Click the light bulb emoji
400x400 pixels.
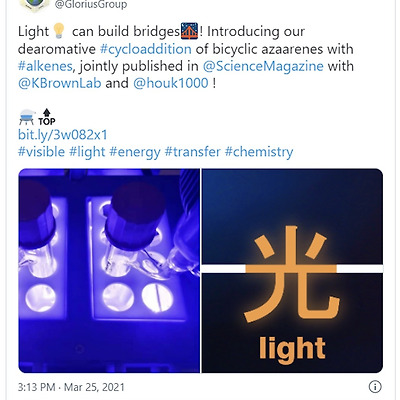click(x=59, y=31)
